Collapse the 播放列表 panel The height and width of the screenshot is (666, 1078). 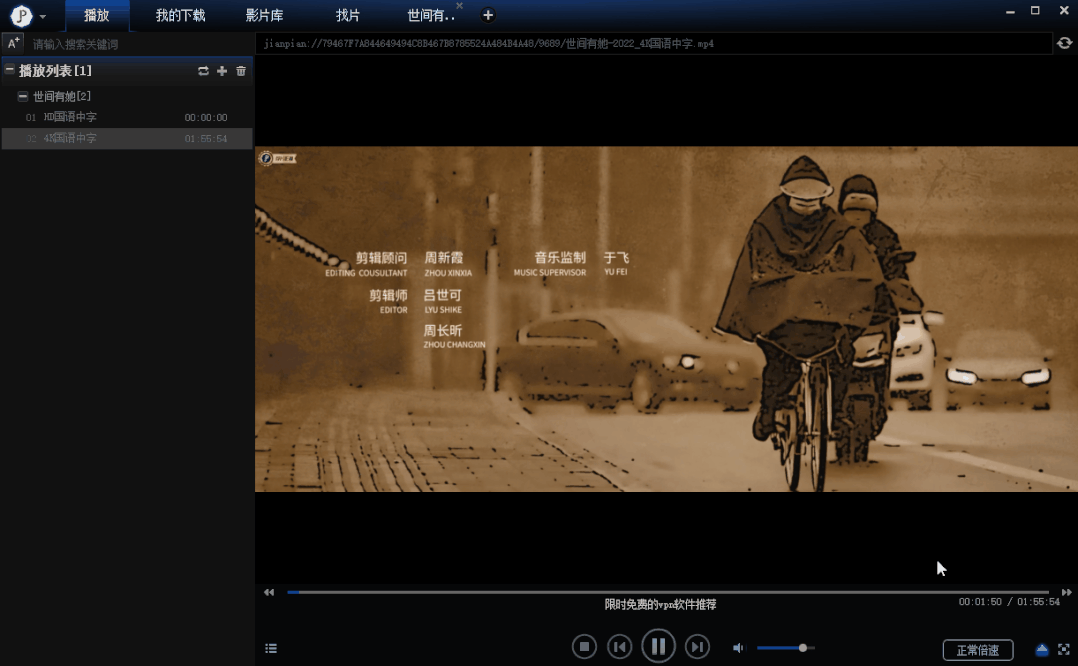click(10, 69)
